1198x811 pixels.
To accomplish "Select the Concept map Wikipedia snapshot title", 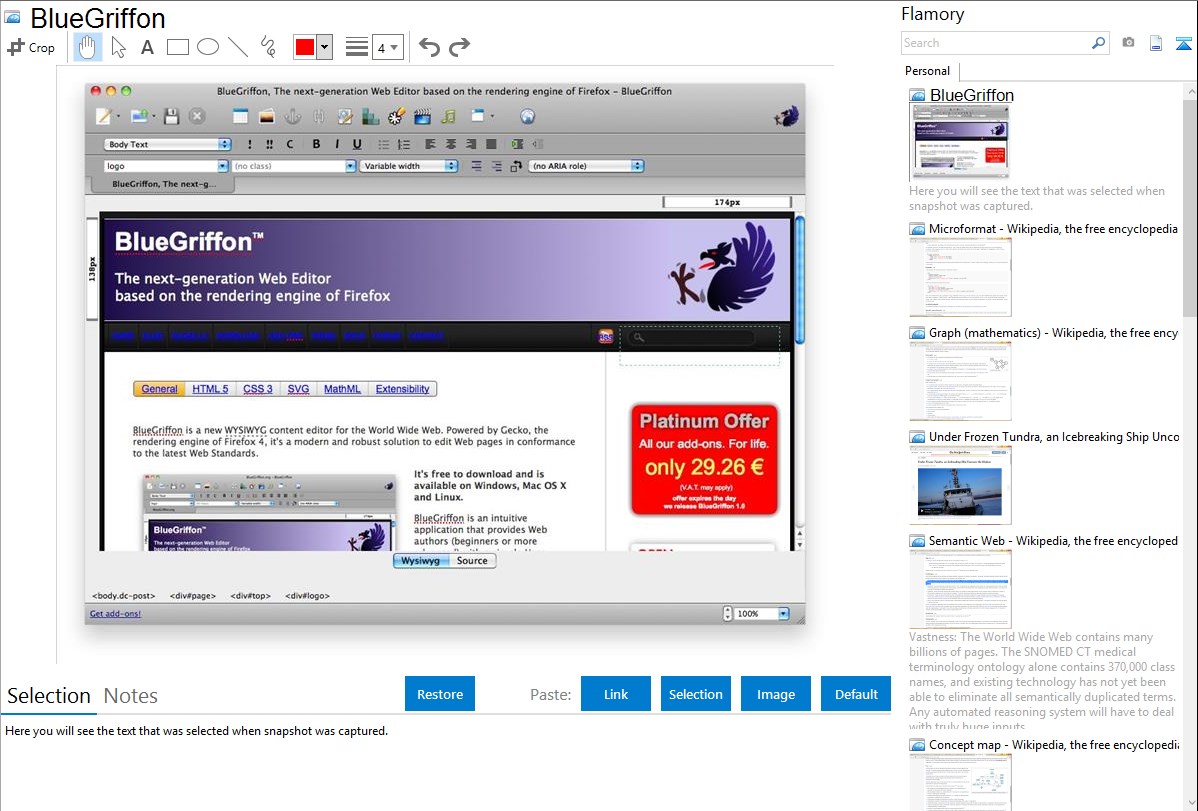I will click(1054, 745).
